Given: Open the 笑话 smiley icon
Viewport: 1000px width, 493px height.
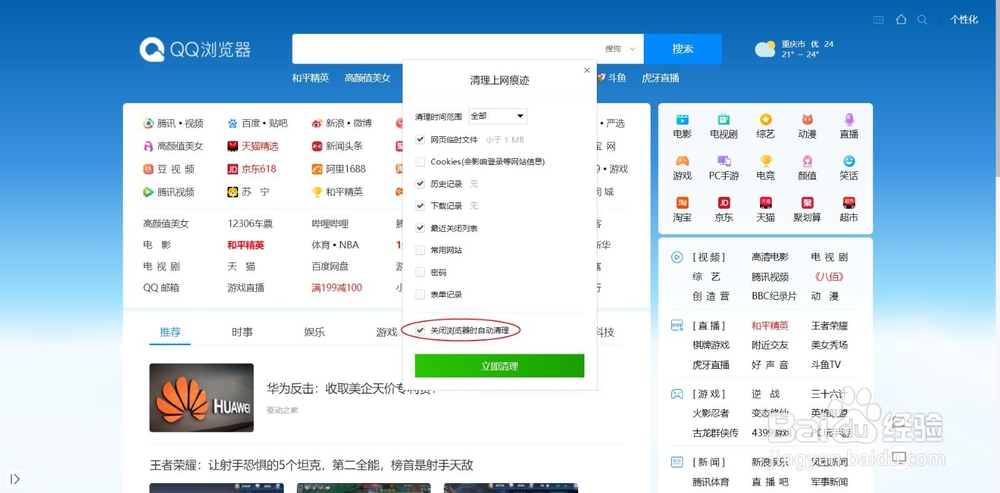Looking at the screenshot, I should (849, 161).
